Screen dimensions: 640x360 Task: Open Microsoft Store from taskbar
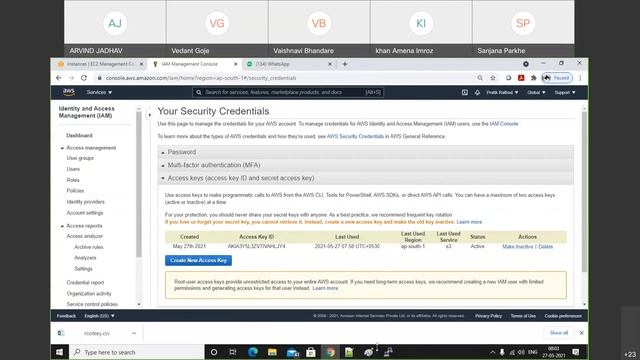pos(311,352)
